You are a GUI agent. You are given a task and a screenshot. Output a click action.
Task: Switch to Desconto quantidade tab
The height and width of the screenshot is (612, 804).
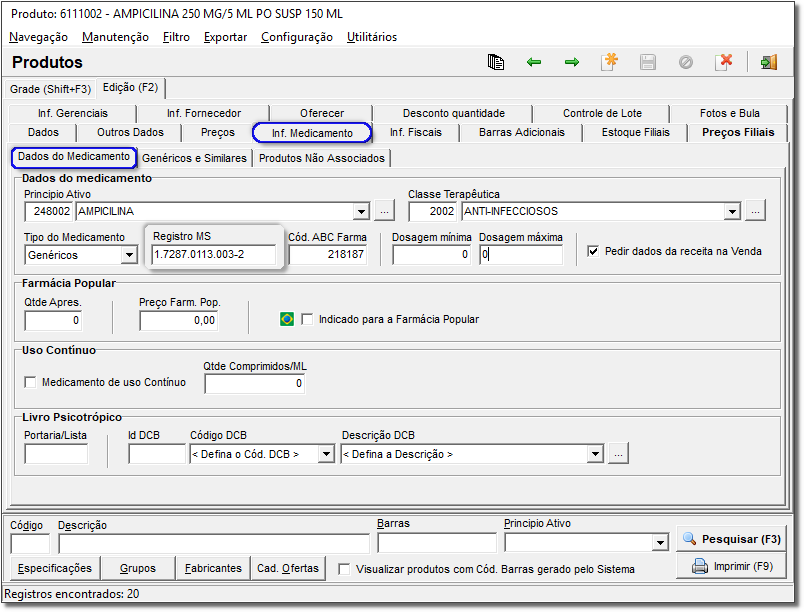click(x=454, y=113)
